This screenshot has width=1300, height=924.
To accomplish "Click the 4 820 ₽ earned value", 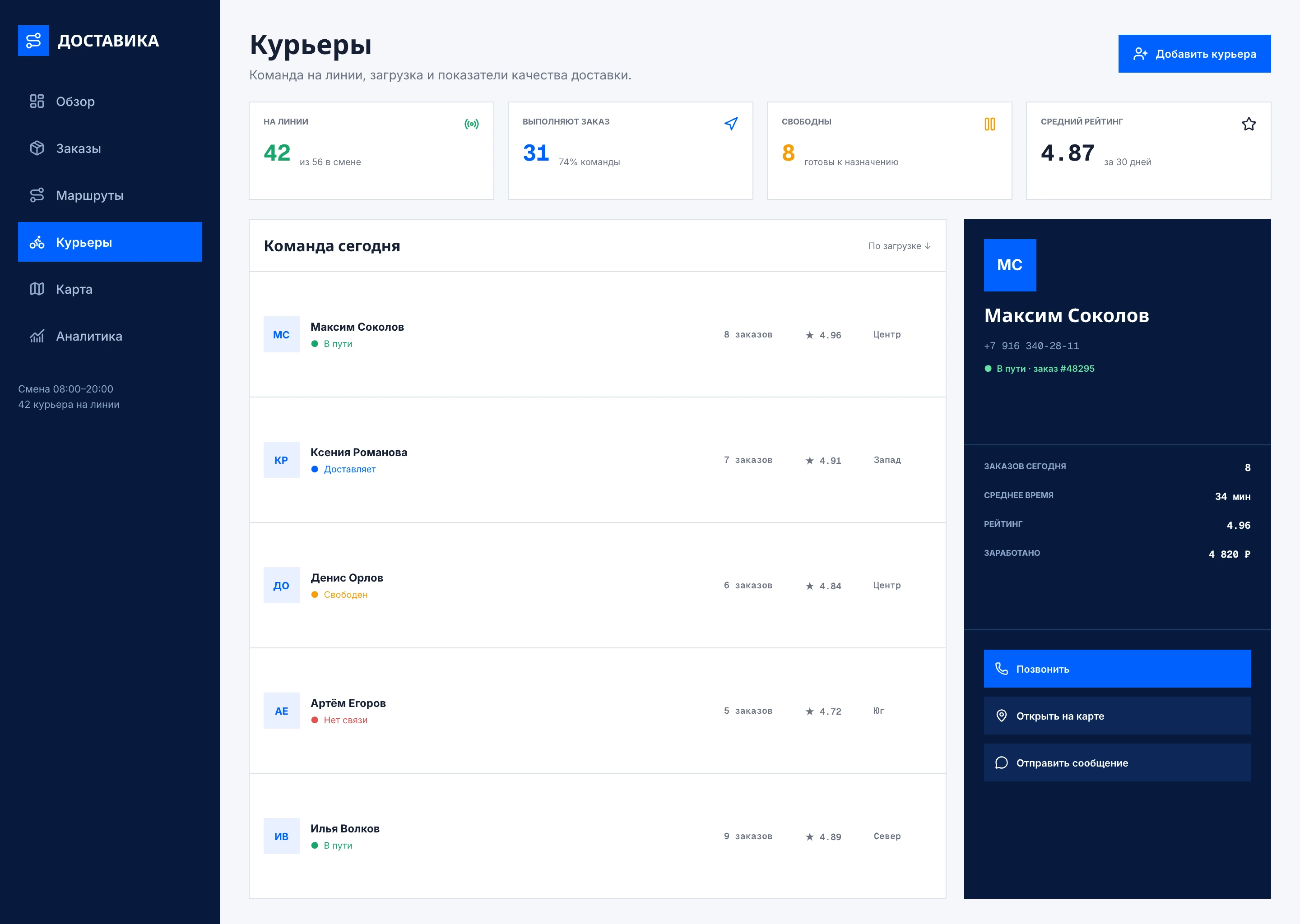I will pyautogui.click(x=1230, y=554).
